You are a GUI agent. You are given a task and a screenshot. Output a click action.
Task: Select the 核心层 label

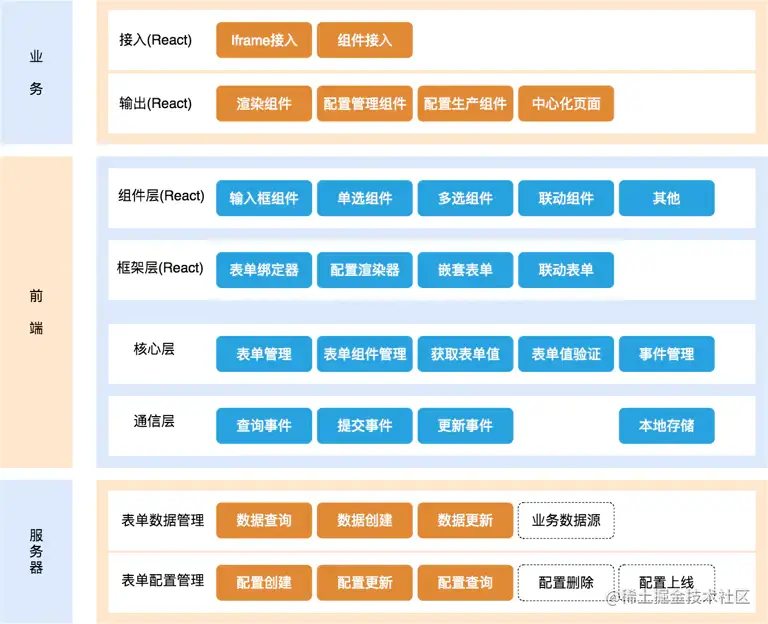[154, 349]
